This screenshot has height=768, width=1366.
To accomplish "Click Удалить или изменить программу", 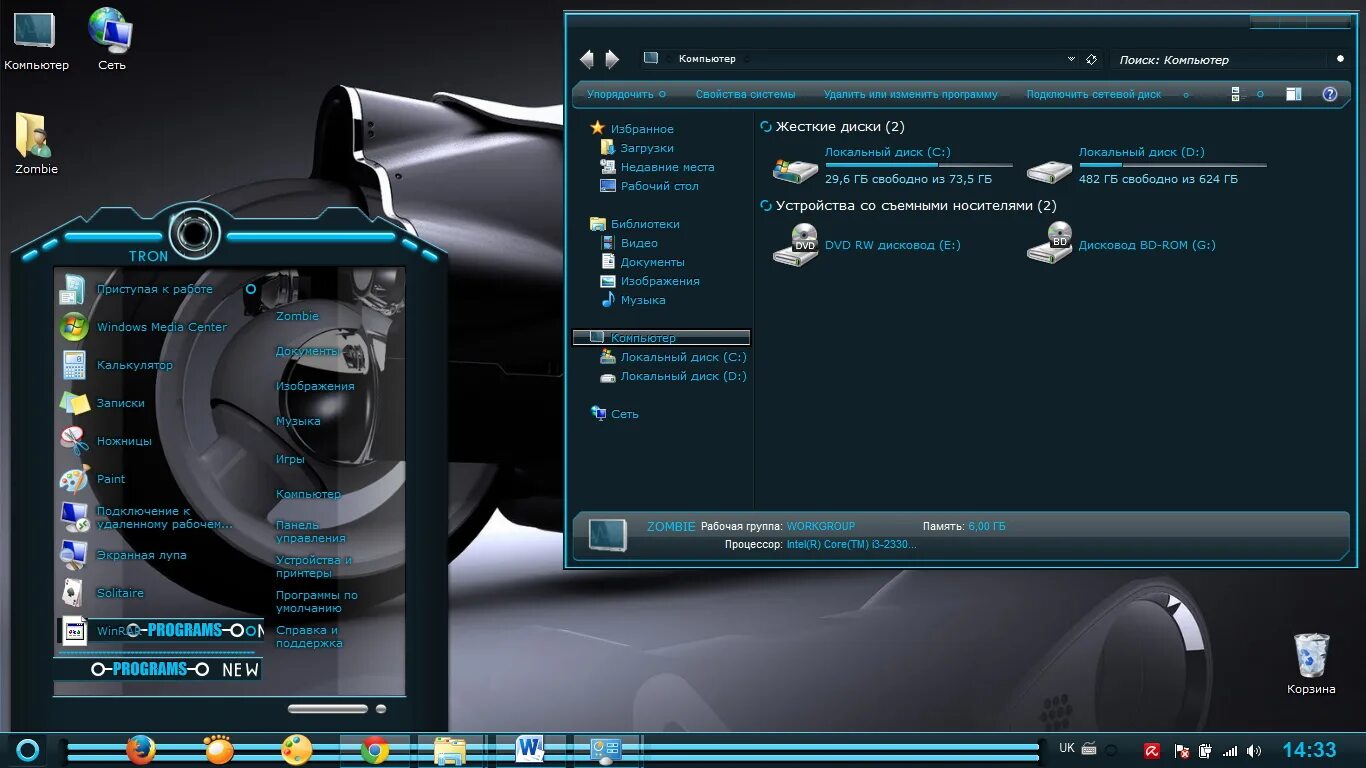I will click(x=910, y=94).
